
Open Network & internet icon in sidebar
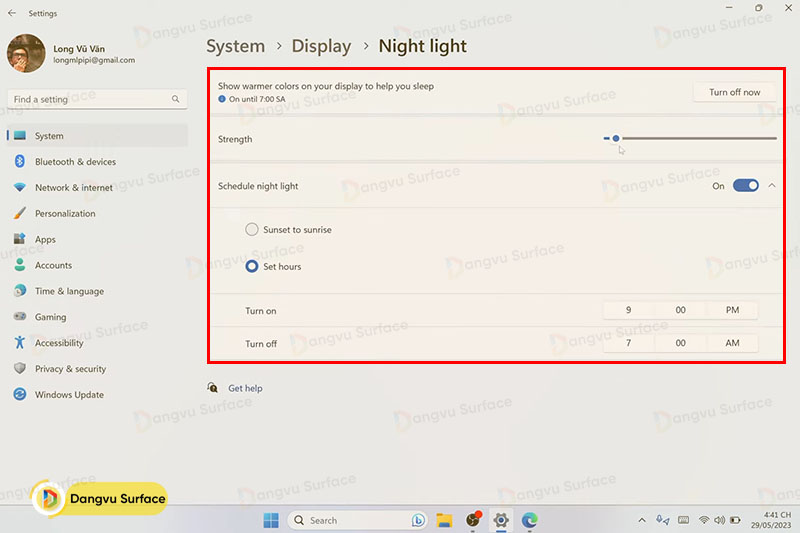click(x=19, y=188)
